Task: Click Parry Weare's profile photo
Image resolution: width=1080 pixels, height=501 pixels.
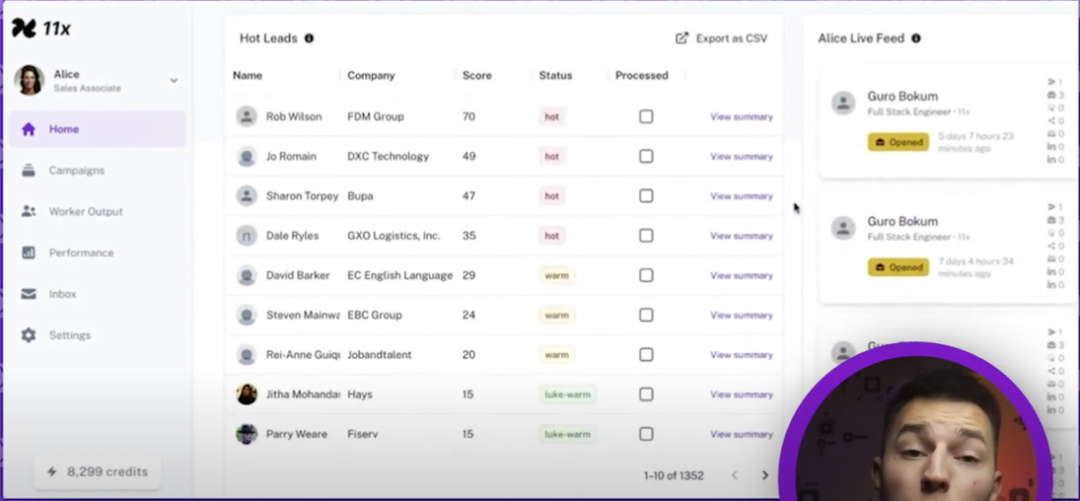Action: click(247, 434)
